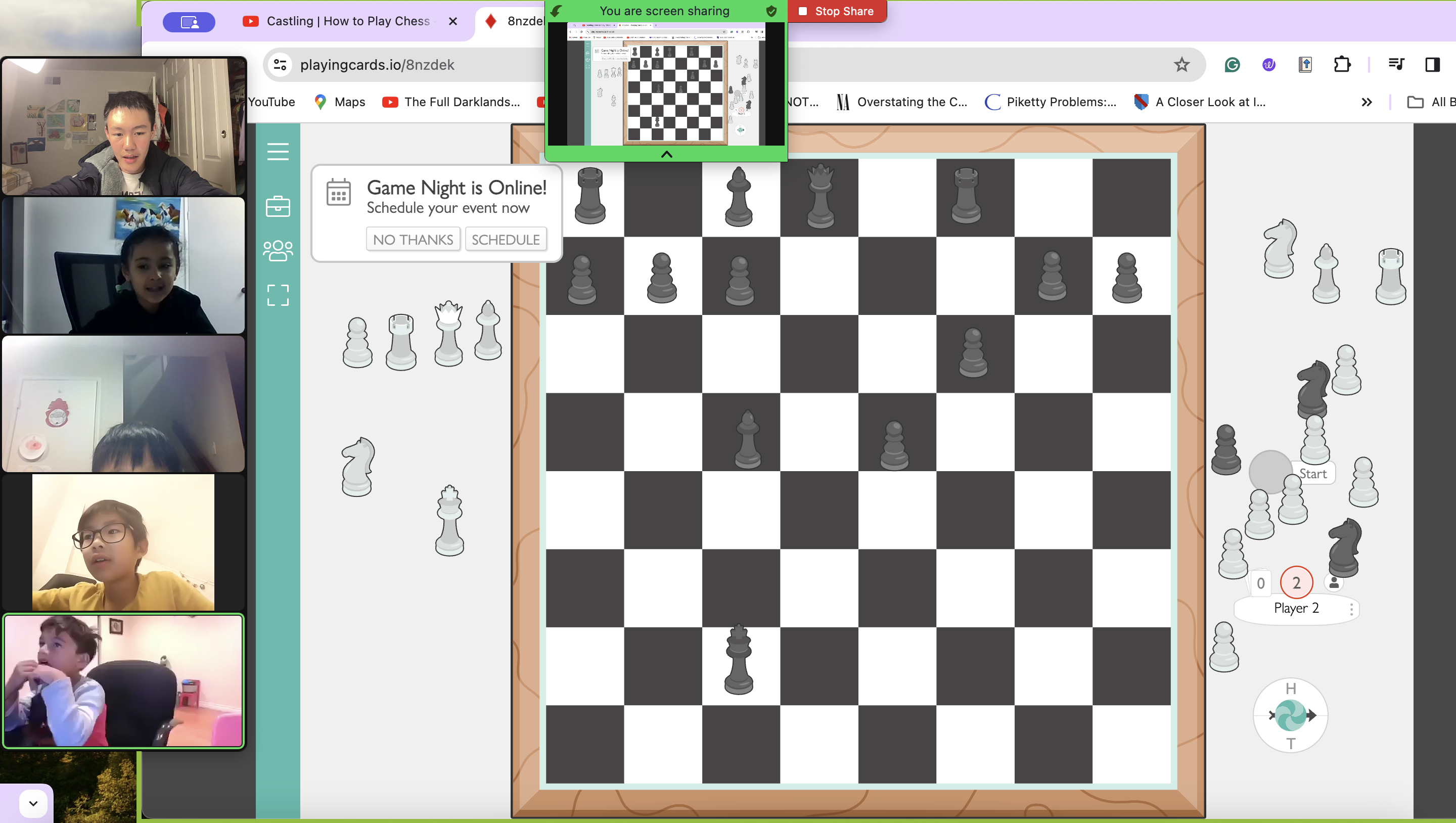Toggle fullscreen with the brackets icon
The height and width of the screenshot is (823, 1456).
(x=278, y=295)
